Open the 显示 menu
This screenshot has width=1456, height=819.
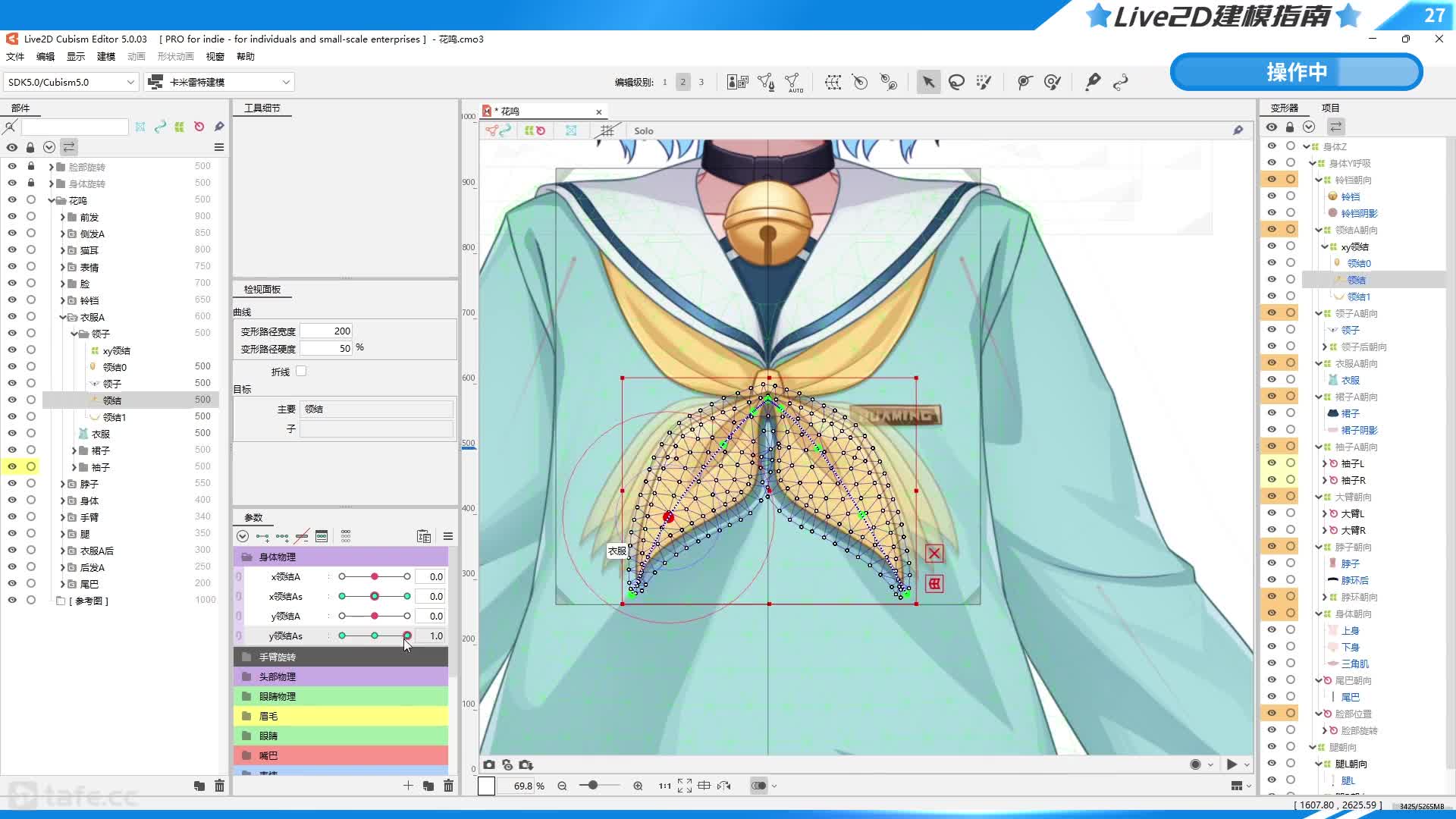click(76, 57)
